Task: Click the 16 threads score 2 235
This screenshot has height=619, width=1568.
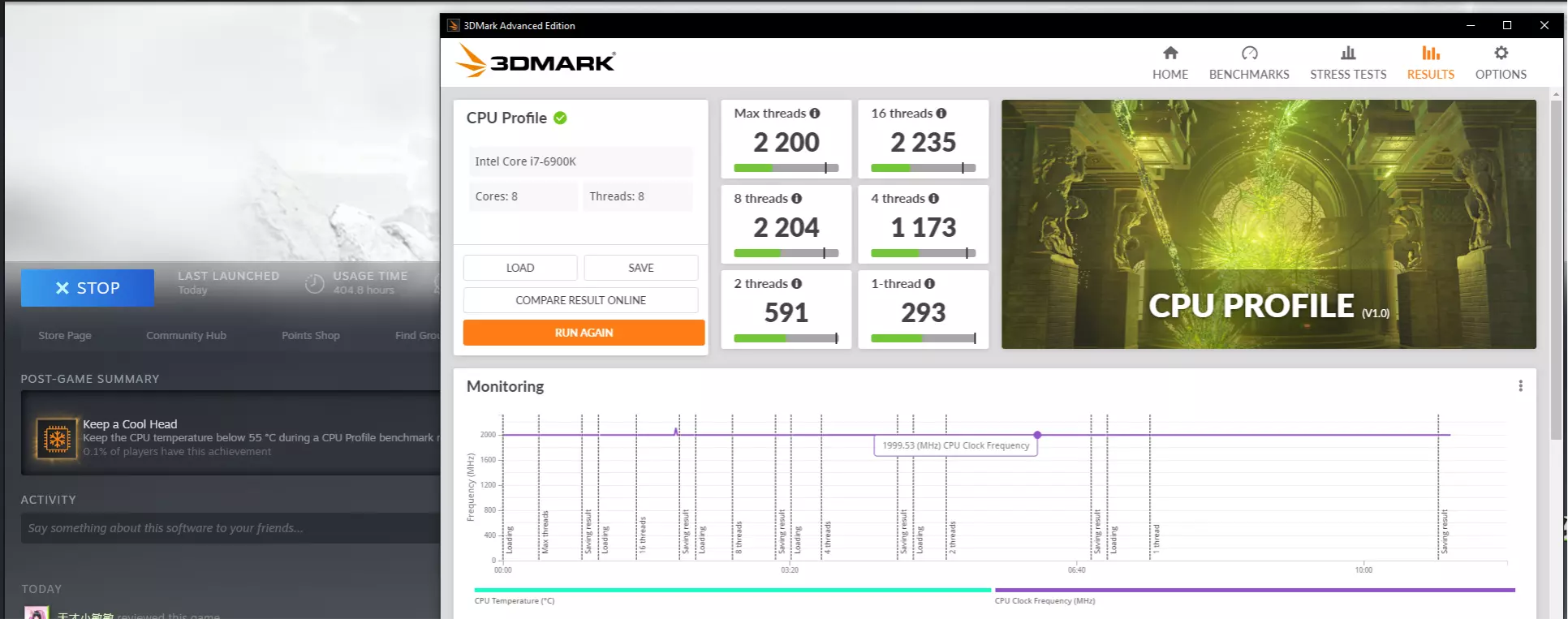Action: tap(924, 143)
